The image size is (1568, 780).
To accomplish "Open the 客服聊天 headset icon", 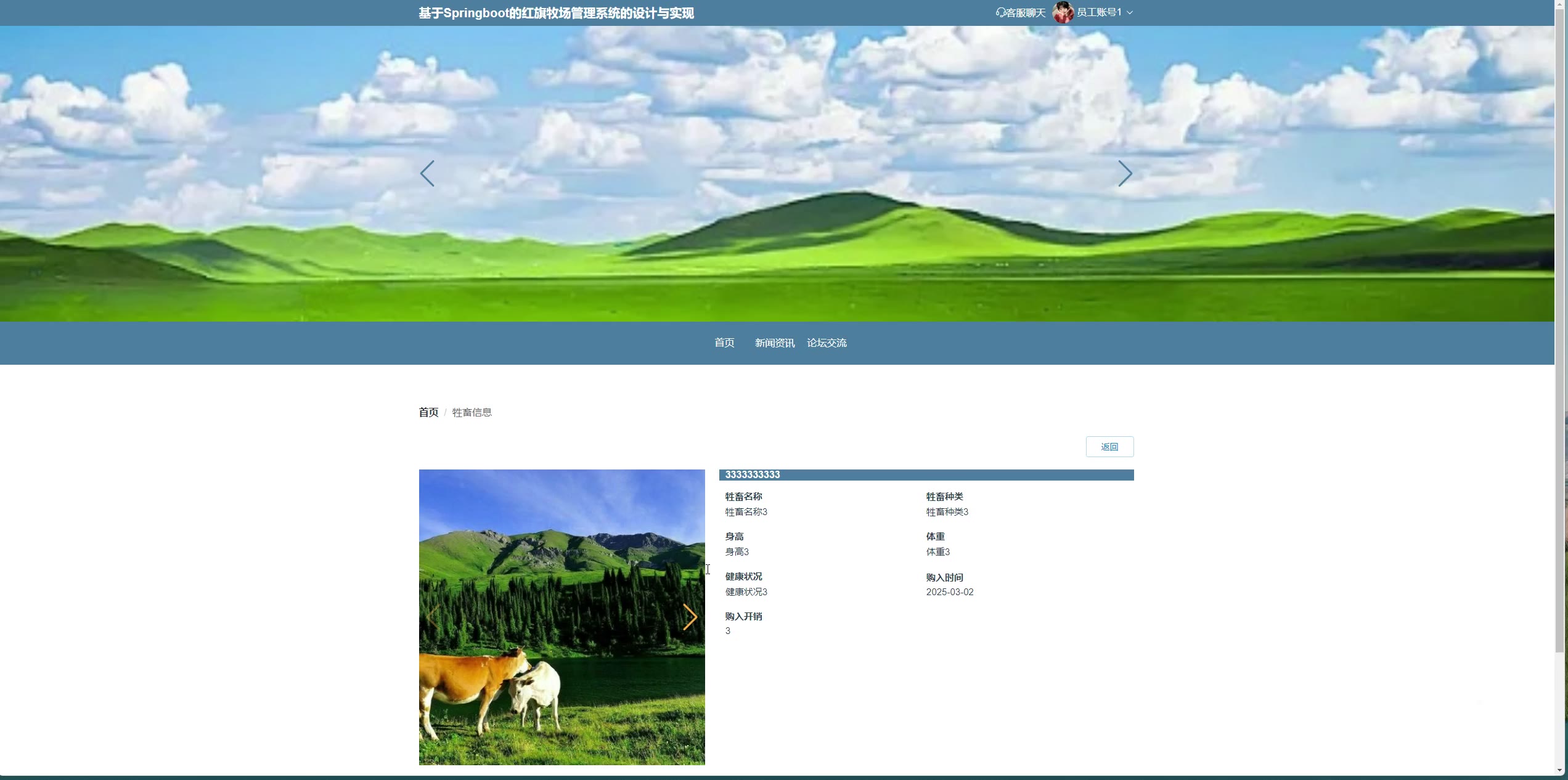I will click(x=1000, y=12).
